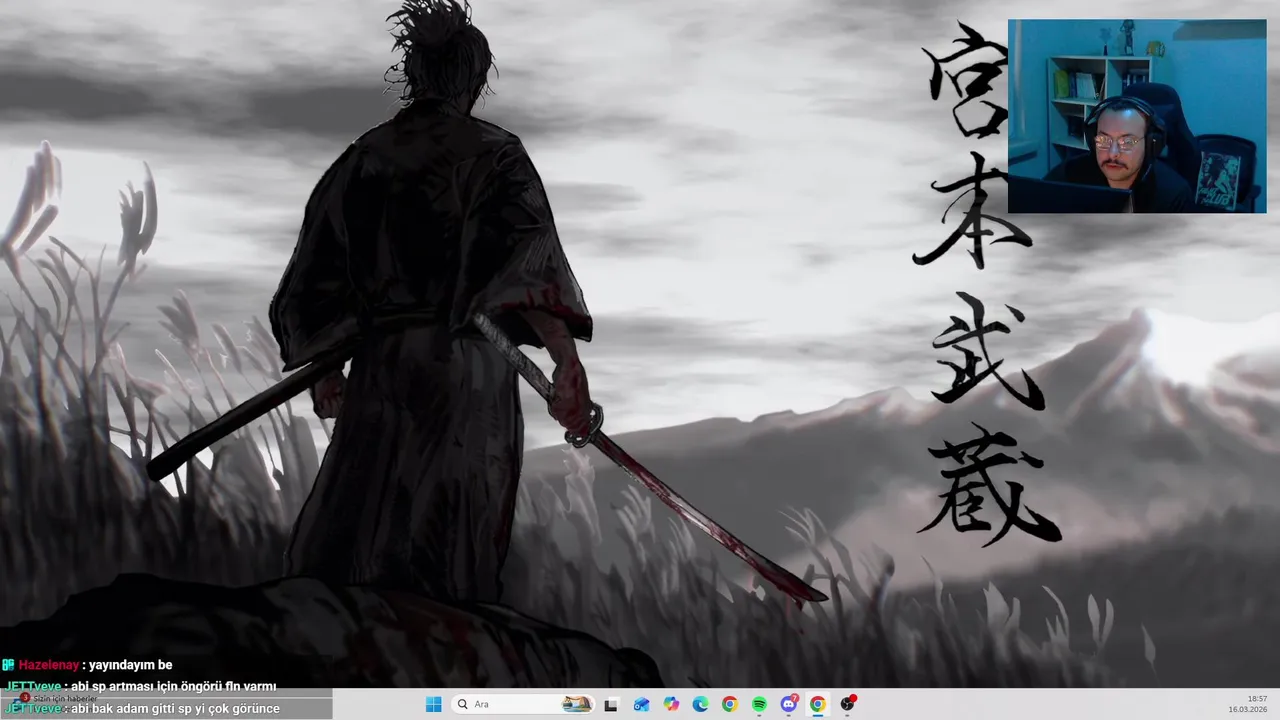Open Microsoft Edge from the taskbar
Screen dimensions: 1280x720
pos(700,704)
